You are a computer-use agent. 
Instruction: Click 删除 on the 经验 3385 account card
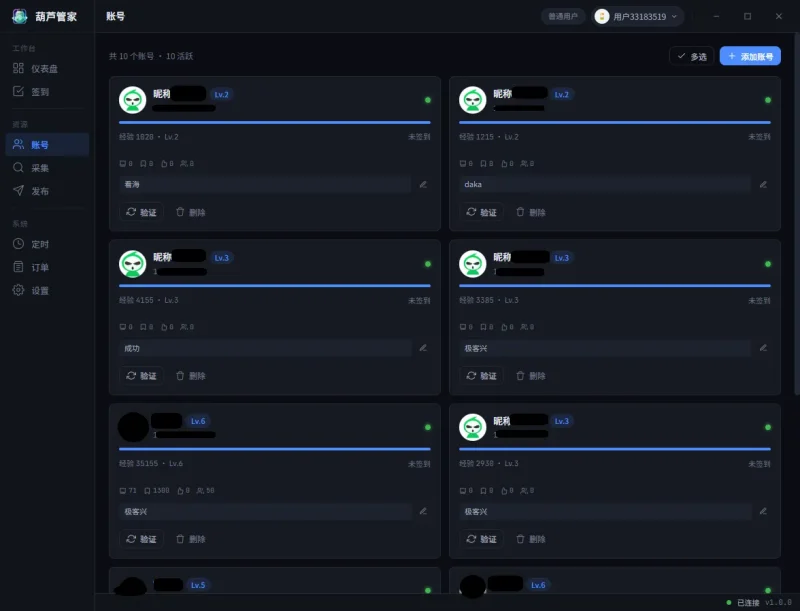click(x=531, y=376)
